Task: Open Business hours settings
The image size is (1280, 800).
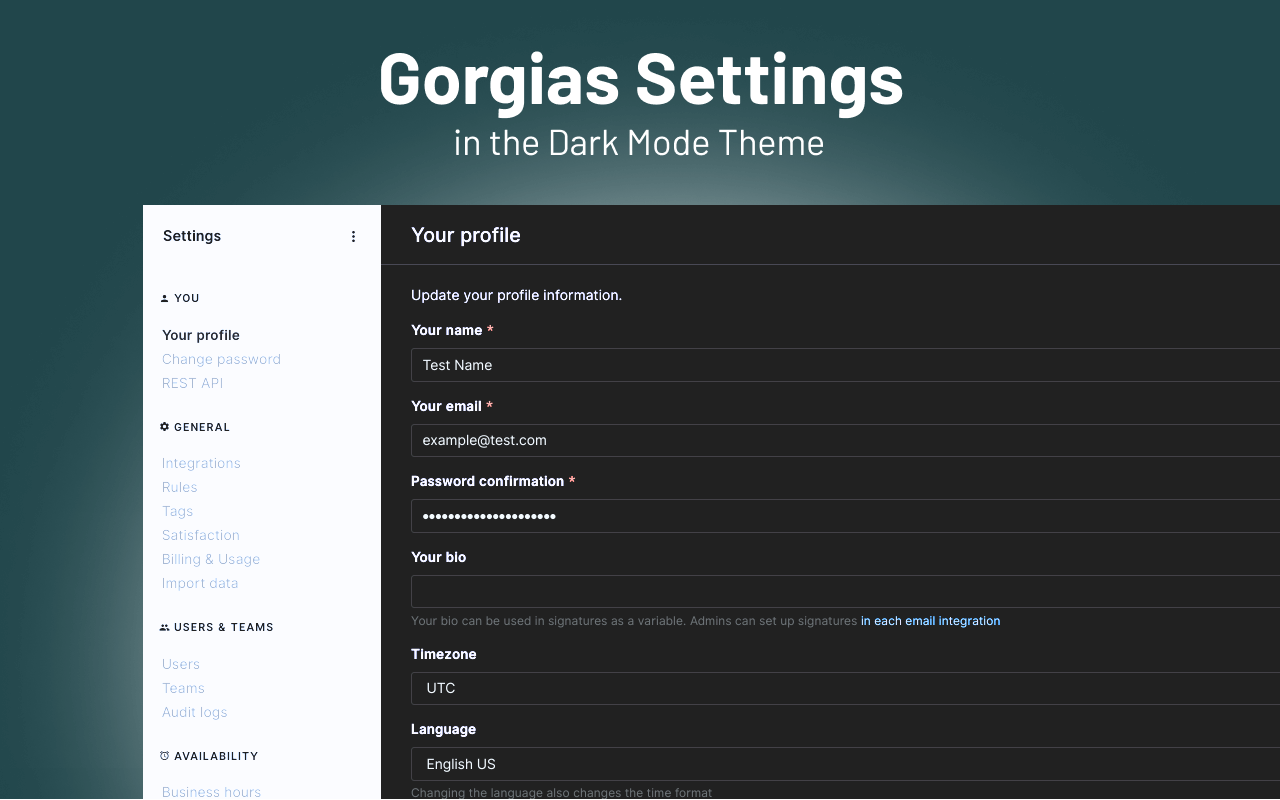Action: click(211, 792)
